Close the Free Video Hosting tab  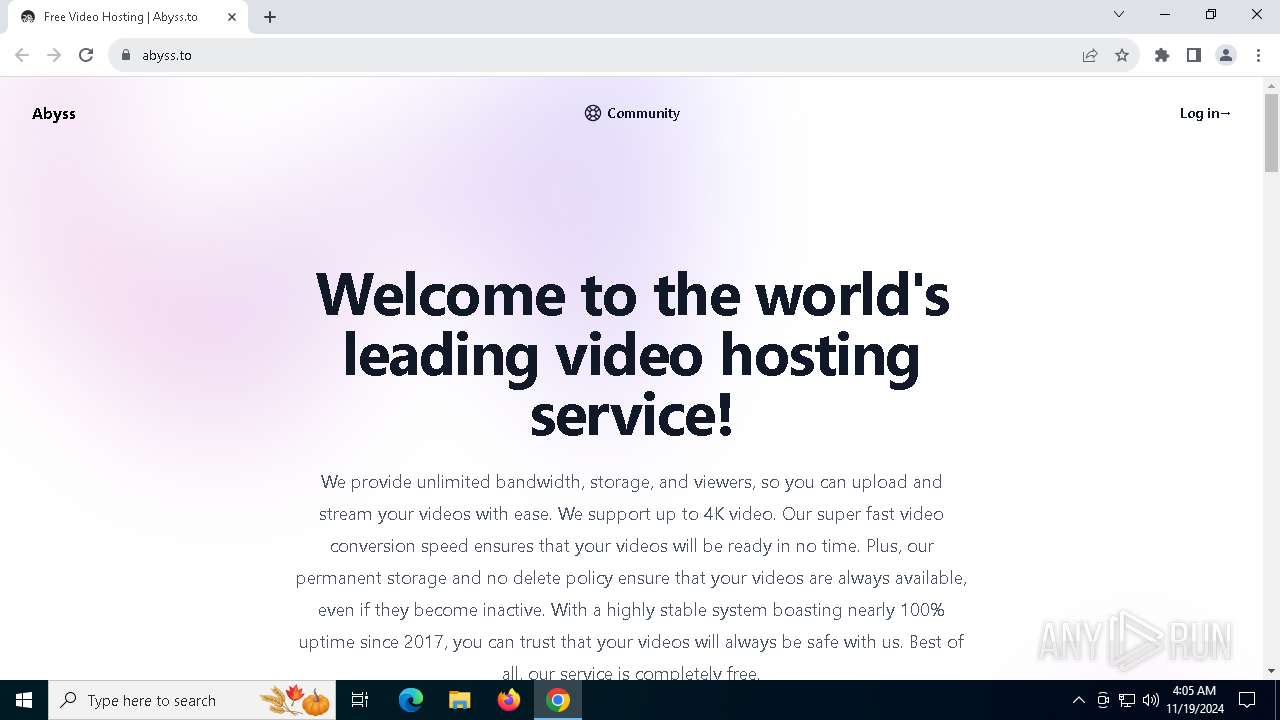click(x=232, y=17)
